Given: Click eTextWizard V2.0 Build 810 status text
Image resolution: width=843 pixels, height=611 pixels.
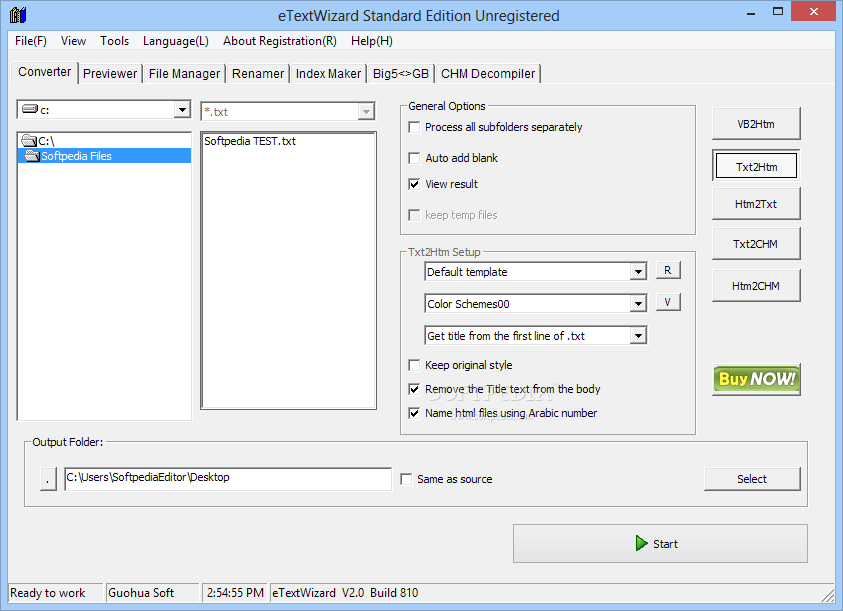Looking at the screenshot, I should (345, 593).
